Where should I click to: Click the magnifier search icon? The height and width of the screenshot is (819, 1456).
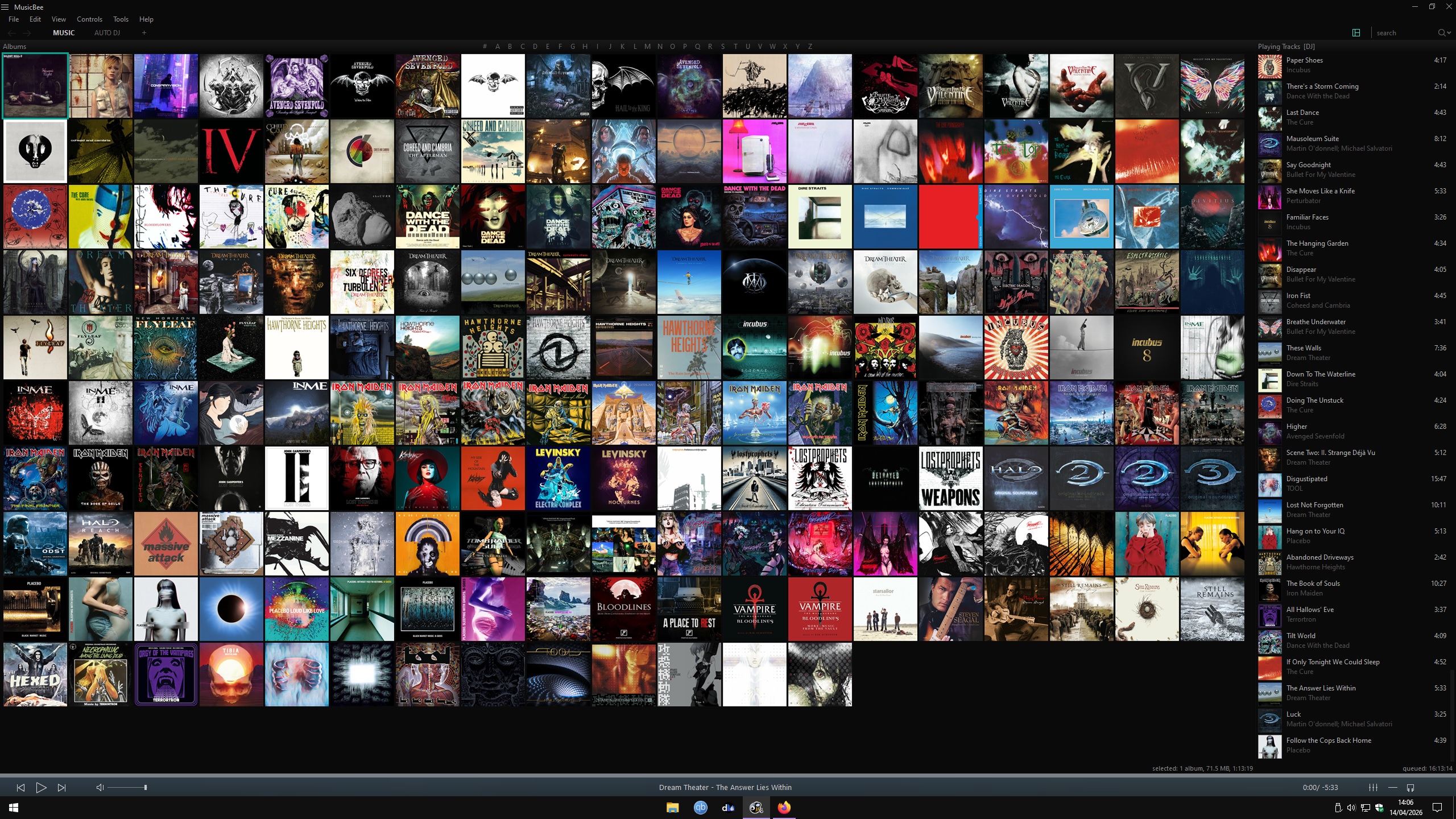pyautogui.click(x=1442, y=33)
